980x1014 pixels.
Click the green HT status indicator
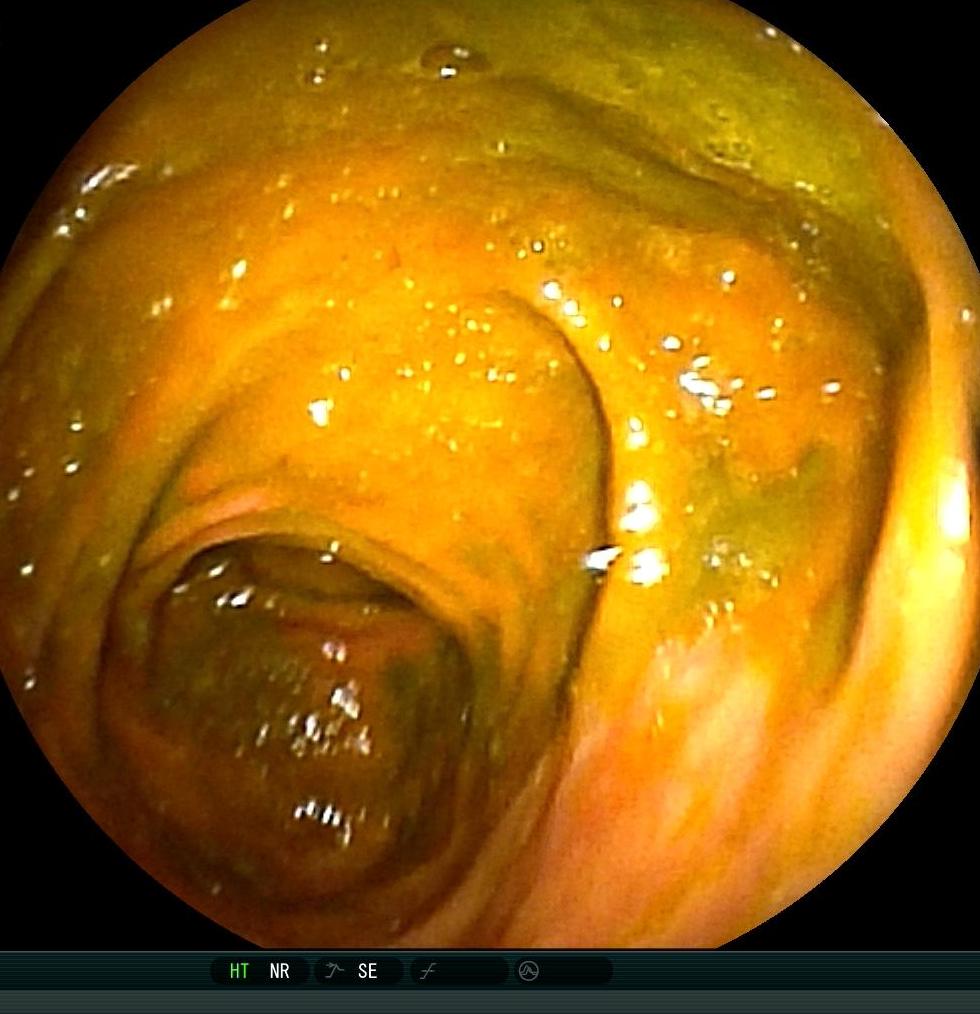[x=239, y=971]
